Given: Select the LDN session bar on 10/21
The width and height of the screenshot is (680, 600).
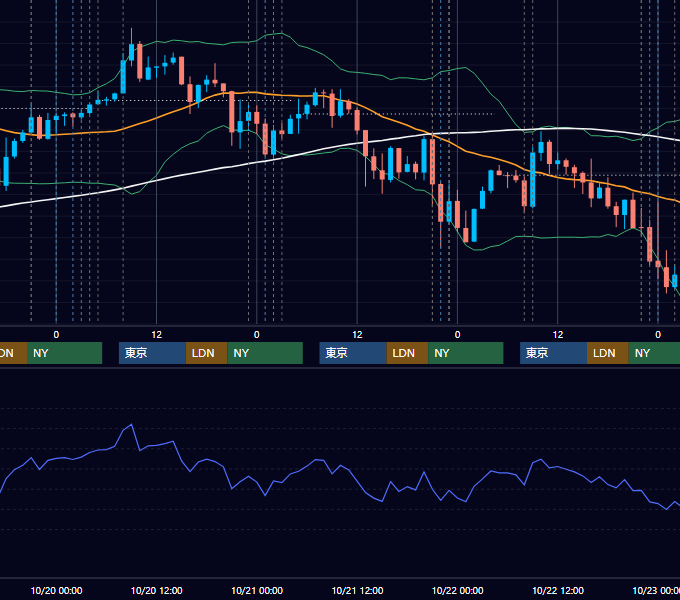Looking at the screenshot, I should [x=407, y=353].
